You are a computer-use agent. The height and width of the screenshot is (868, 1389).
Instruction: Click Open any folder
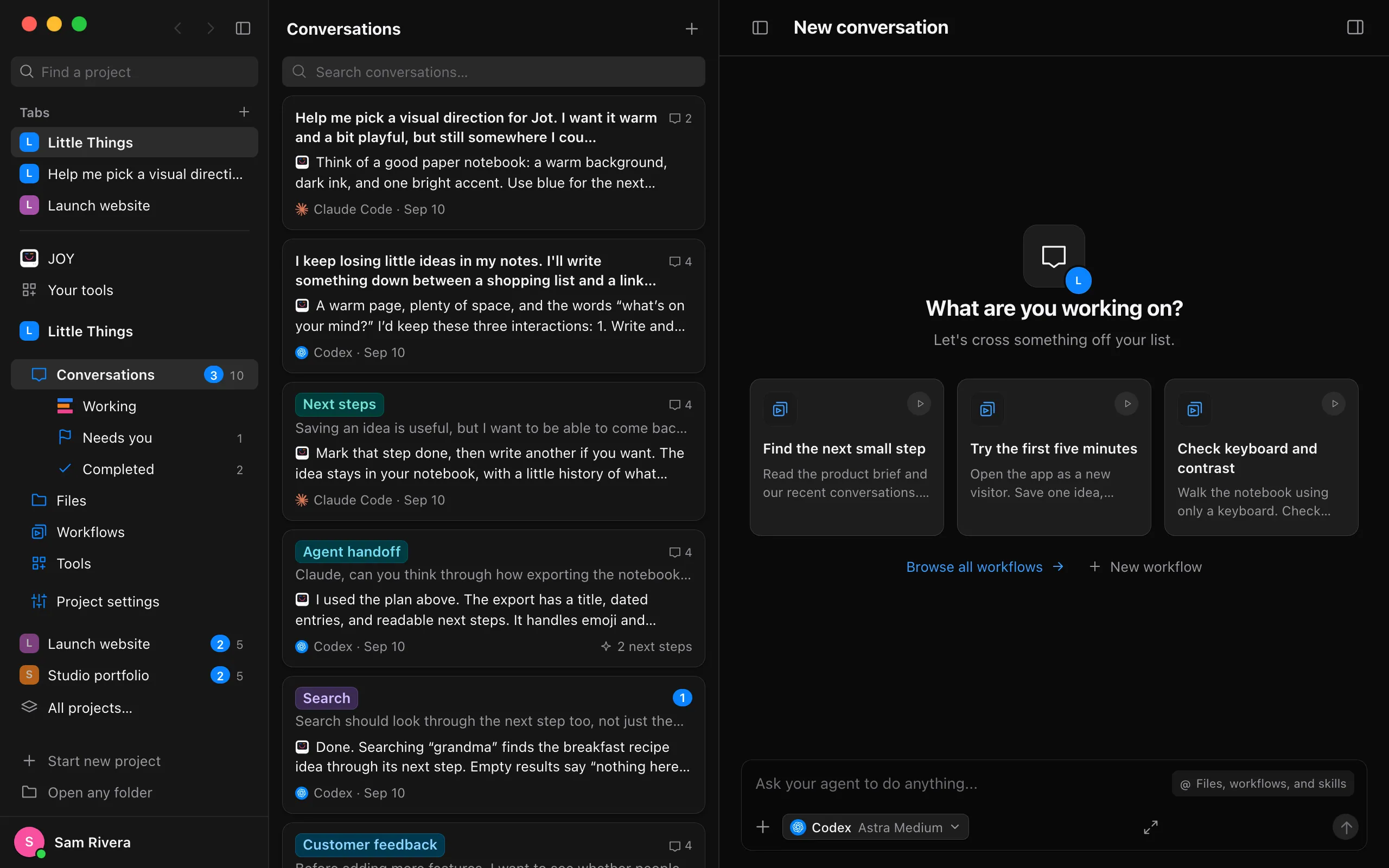click(x=135, y=793)
